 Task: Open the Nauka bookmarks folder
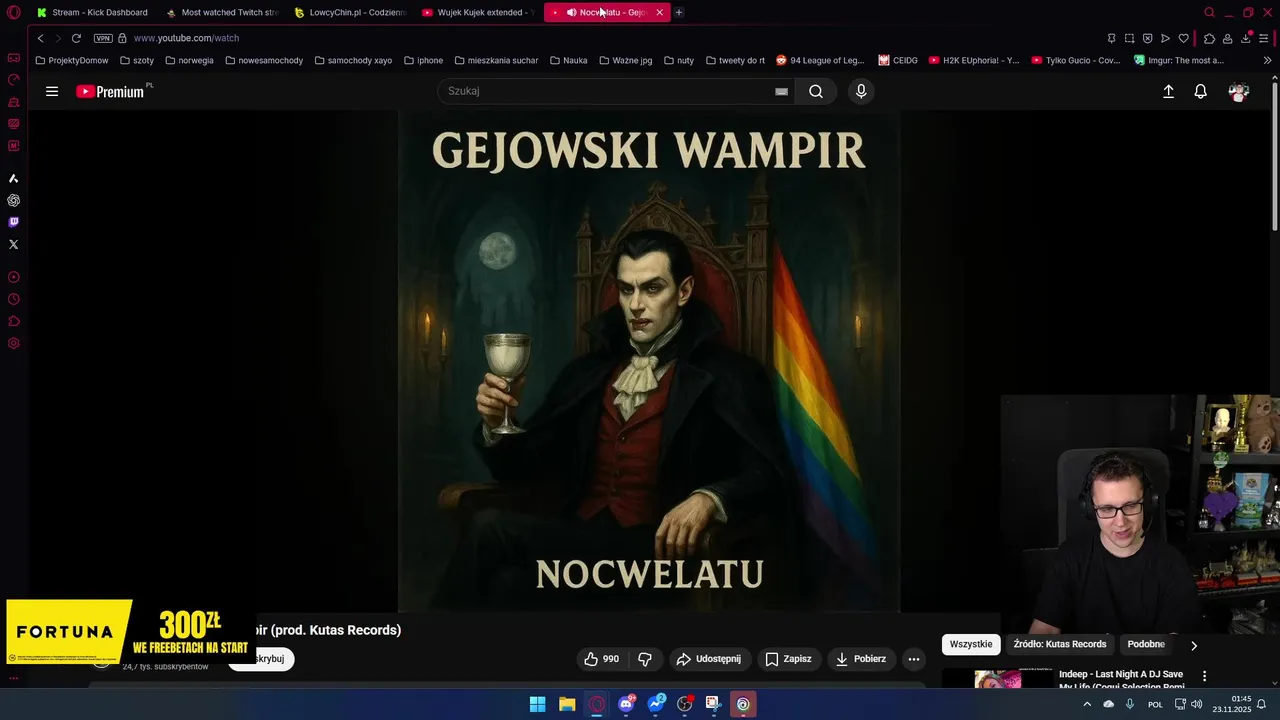[x=568, y=60]
